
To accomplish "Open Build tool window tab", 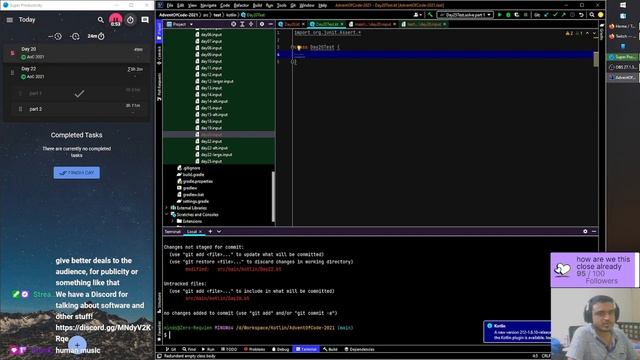I will point(330,349).
